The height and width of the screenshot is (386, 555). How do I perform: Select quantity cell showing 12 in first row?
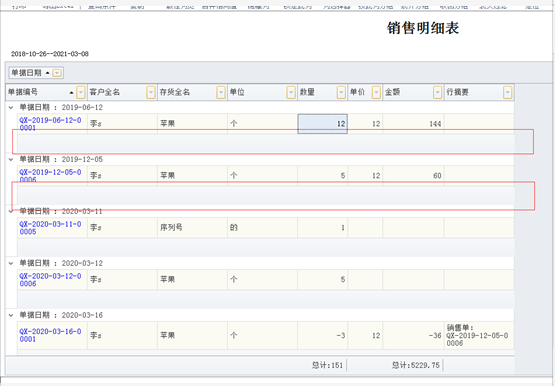(322, 124)
